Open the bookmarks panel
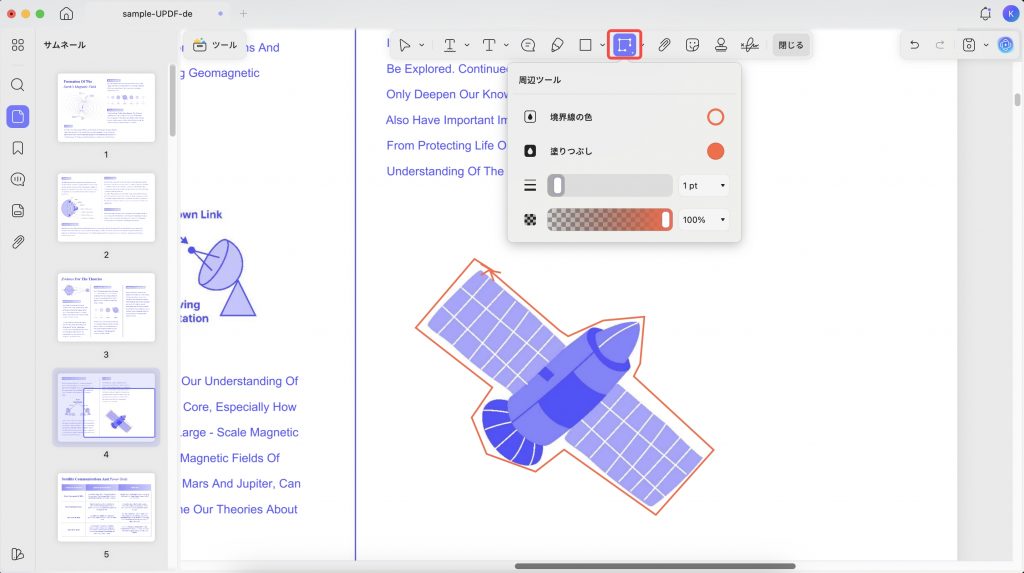Image resolution: width=1024 pixels, height=573 pixels. (18, 148)
